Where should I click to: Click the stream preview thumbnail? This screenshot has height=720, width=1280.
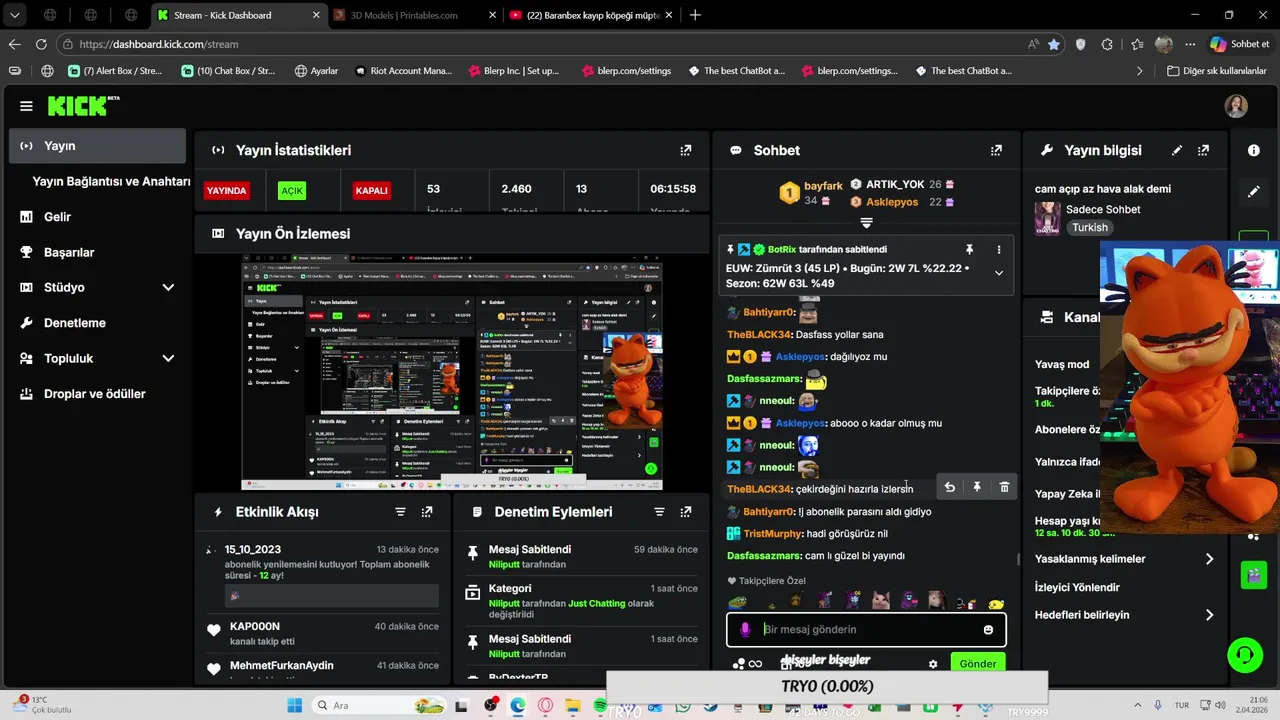coord(452,372)
